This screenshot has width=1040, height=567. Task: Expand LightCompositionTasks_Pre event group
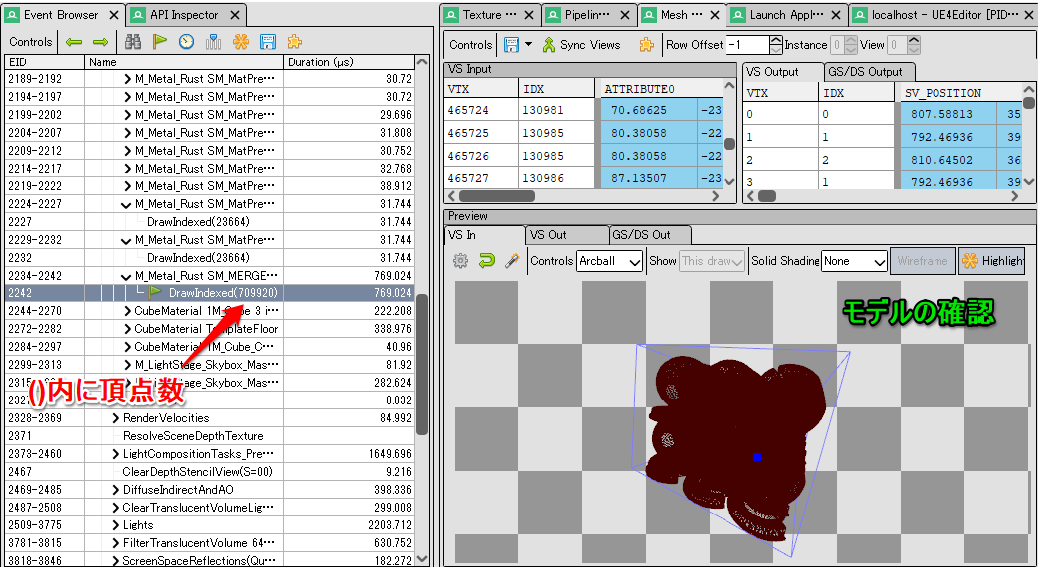[x=115, y=454]
